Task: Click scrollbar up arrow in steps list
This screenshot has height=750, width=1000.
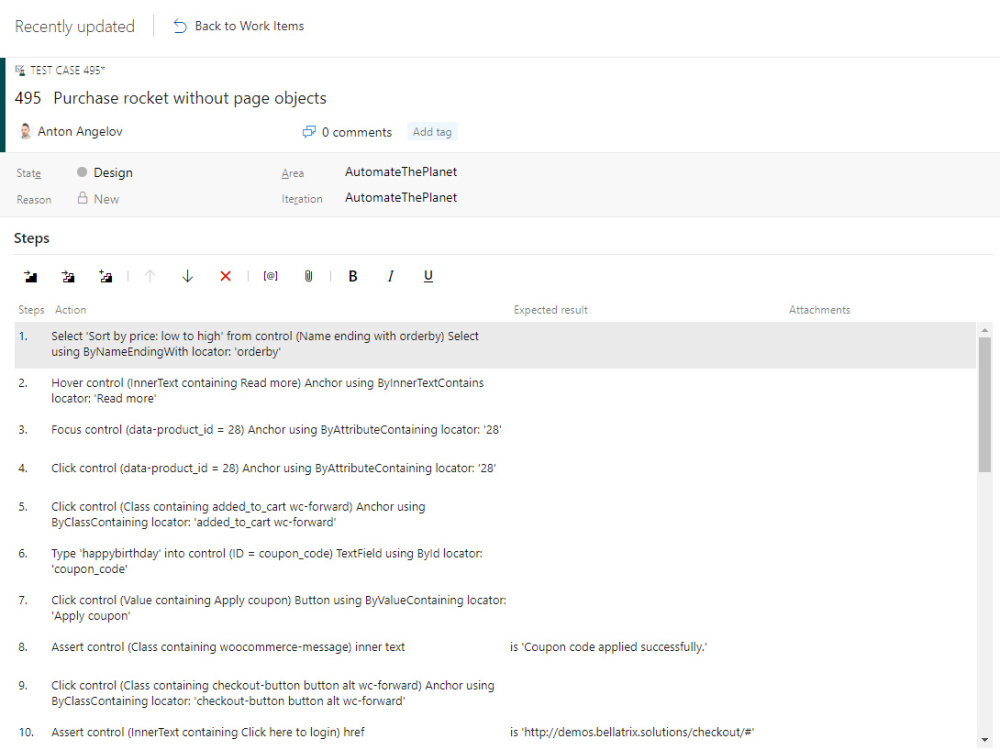Action: [985, 330]
